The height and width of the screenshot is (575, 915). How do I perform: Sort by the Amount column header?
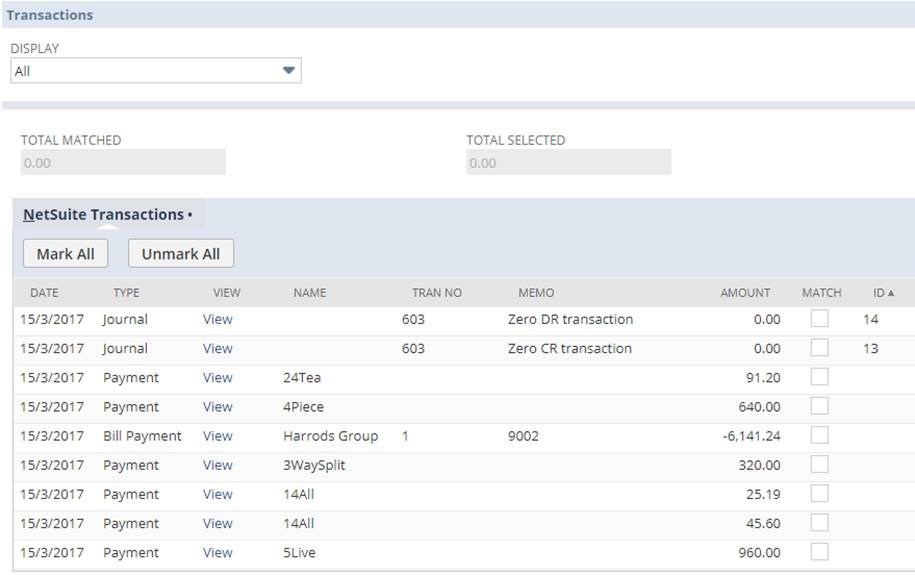(x=745, y=293)
